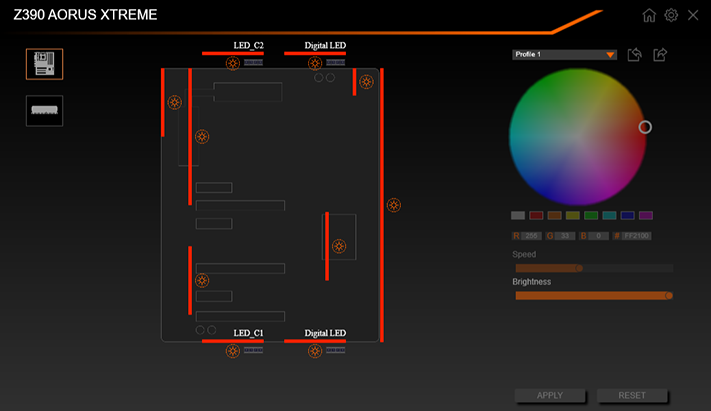
Task: Choose the blue color swatch
Action: (x=628, y=215)
